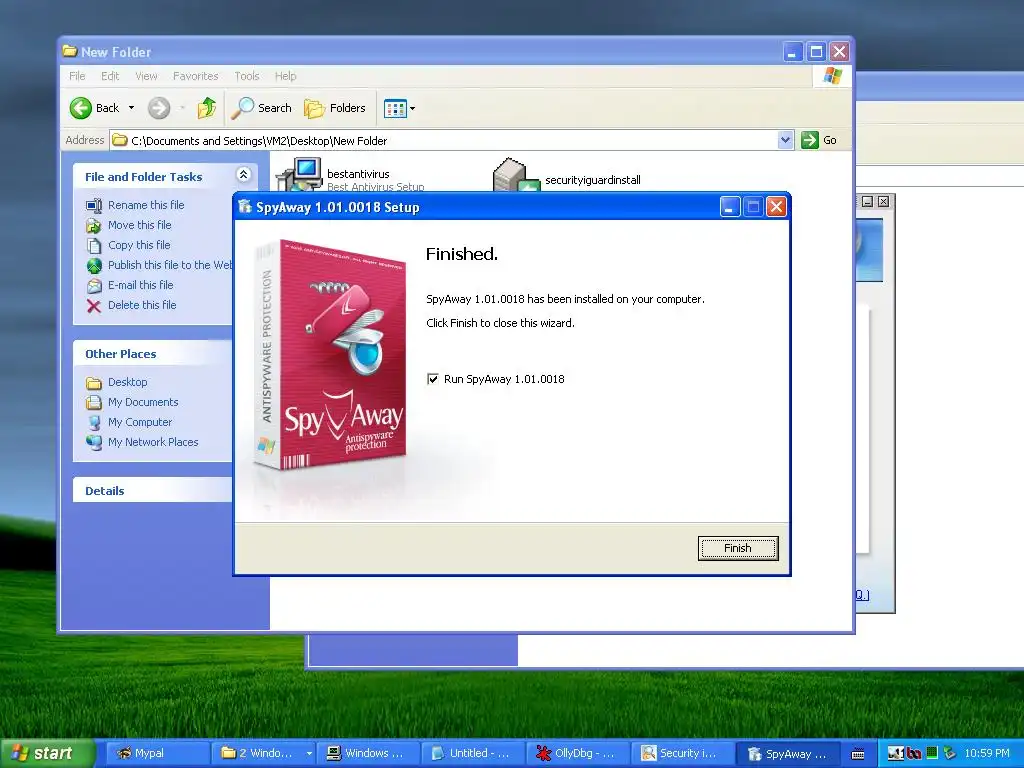The image size is (1024, 768).
Task: Collapse the File and Folder Tasks panel
Action: click(x=243, y=175)
